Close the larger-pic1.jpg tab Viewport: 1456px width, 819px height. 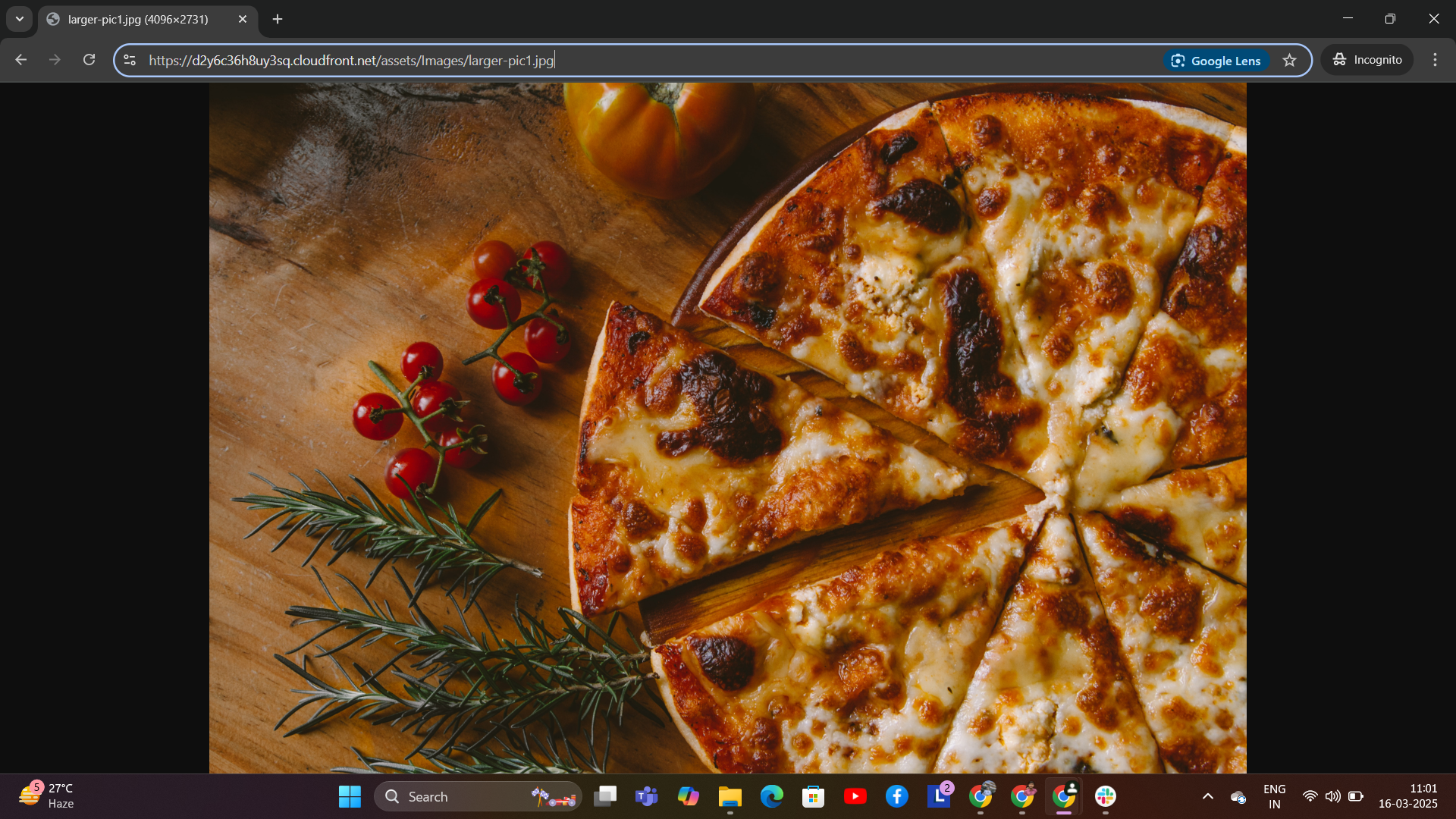243,19
